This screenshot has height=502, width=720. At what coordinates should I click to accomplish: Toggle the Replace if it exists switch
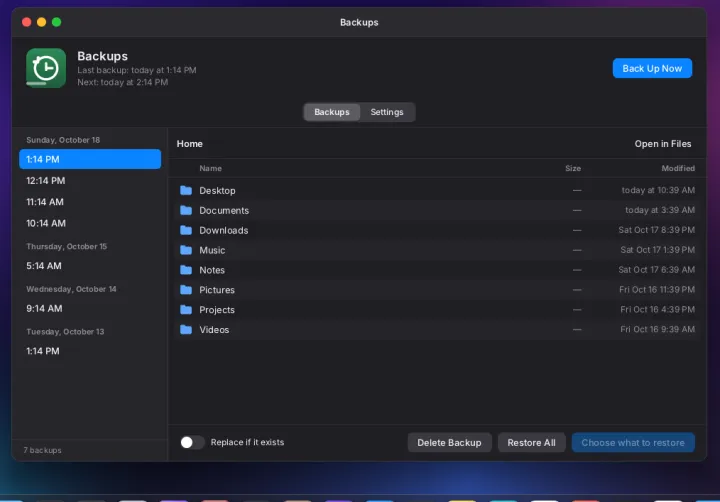[192, 442]
